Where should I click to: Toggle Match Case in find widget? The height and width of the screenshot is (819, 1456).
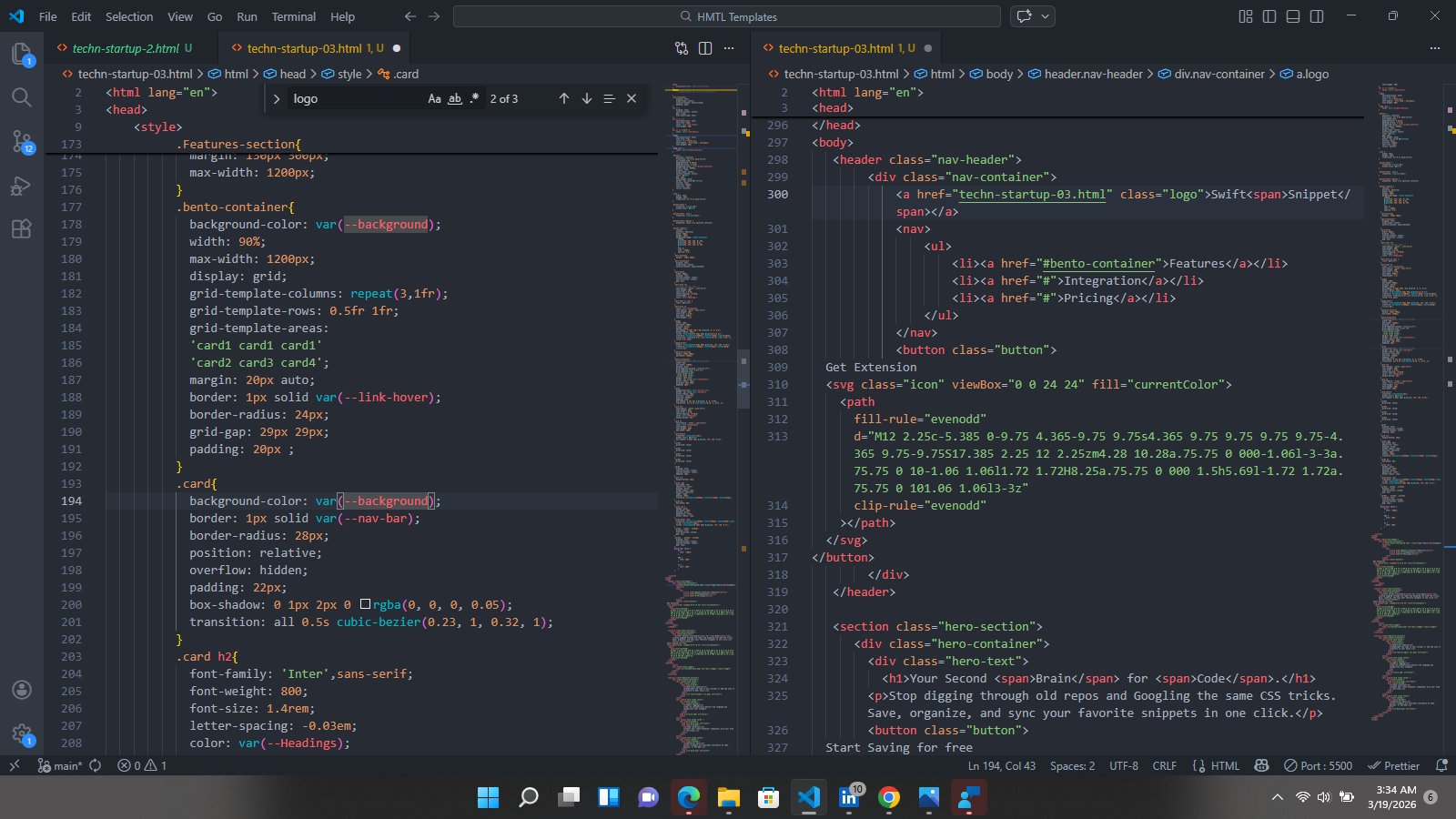434,98
